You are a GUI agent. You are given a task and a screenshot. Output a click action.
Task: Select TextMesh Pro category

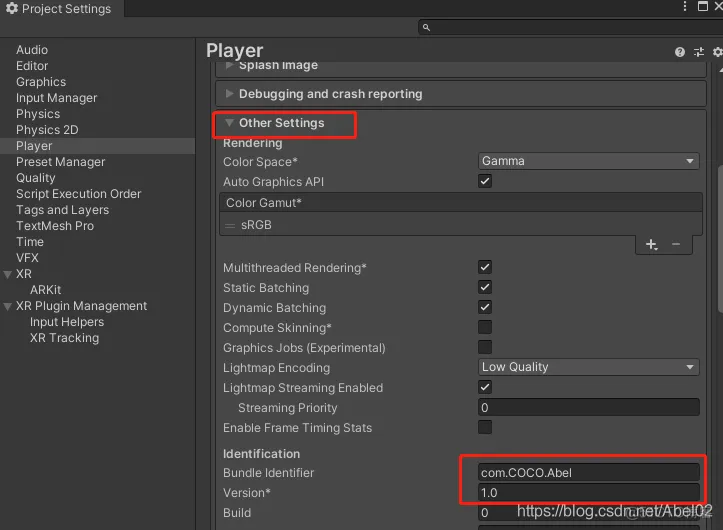point(55,226)
